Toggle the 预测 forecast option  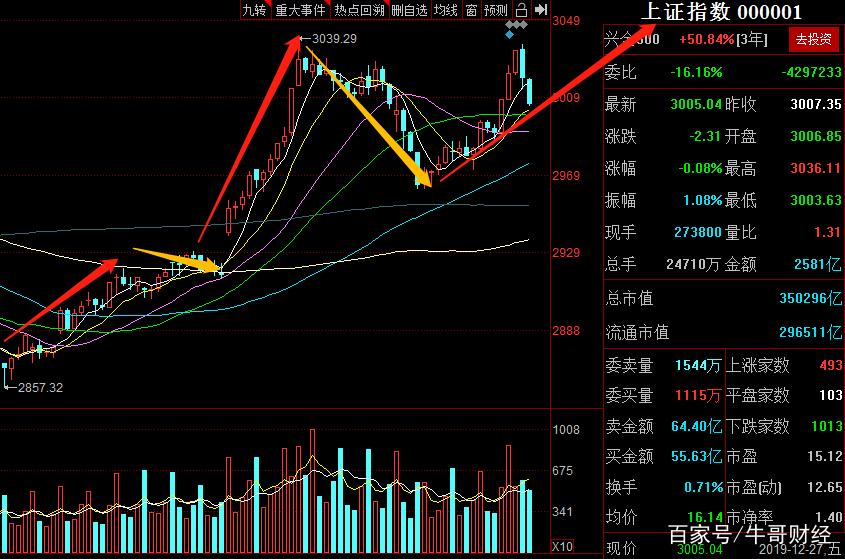(x=495, y=10)
